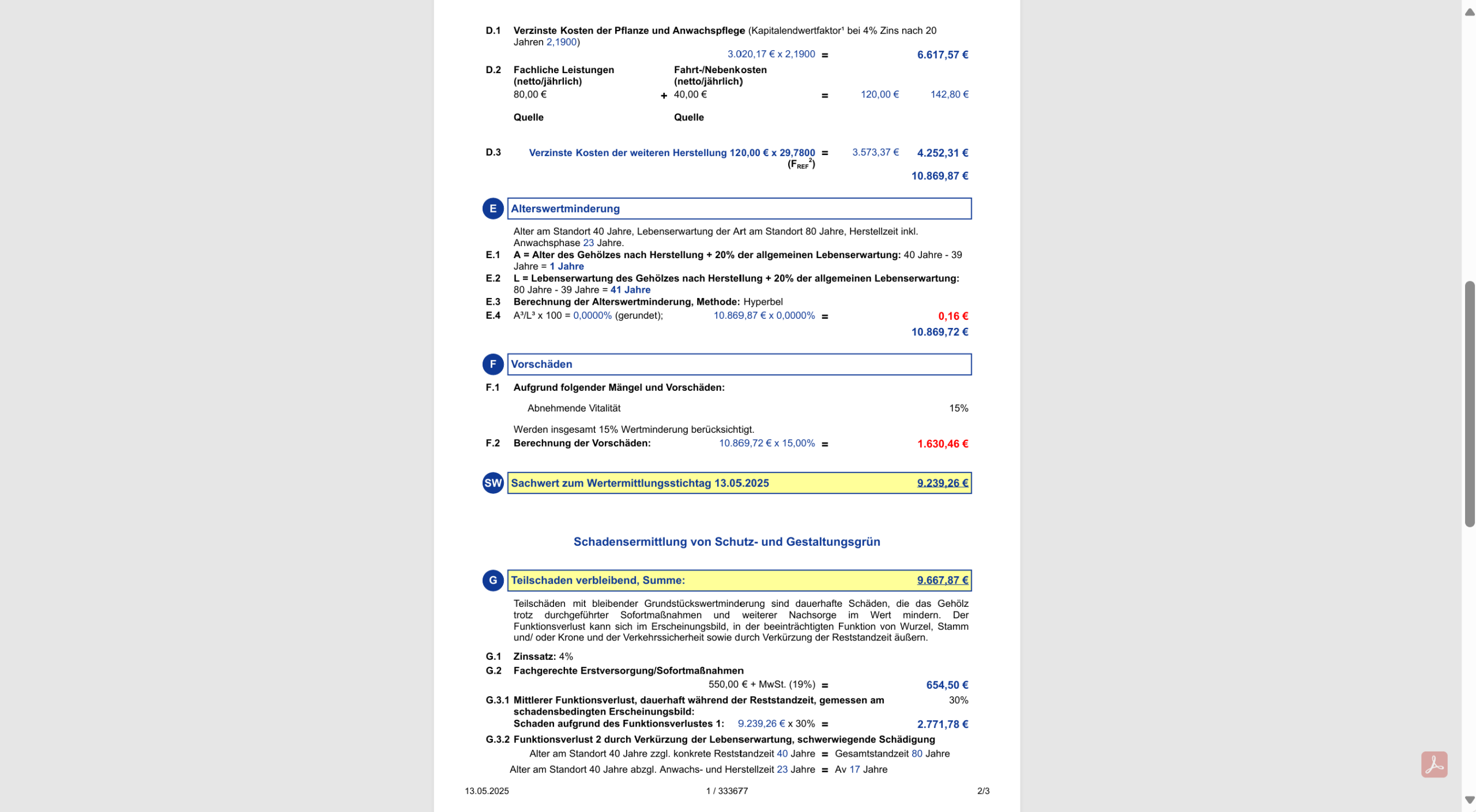Click the text Abnehmende Vitalität

[574, 408]
